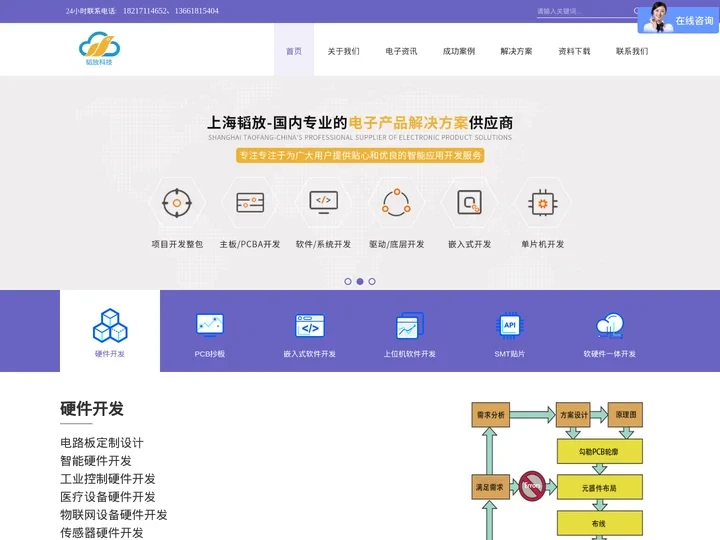The image size is (720, 540).
Task: Open the 项目开发整包 target icon
Action: point(177,203)
